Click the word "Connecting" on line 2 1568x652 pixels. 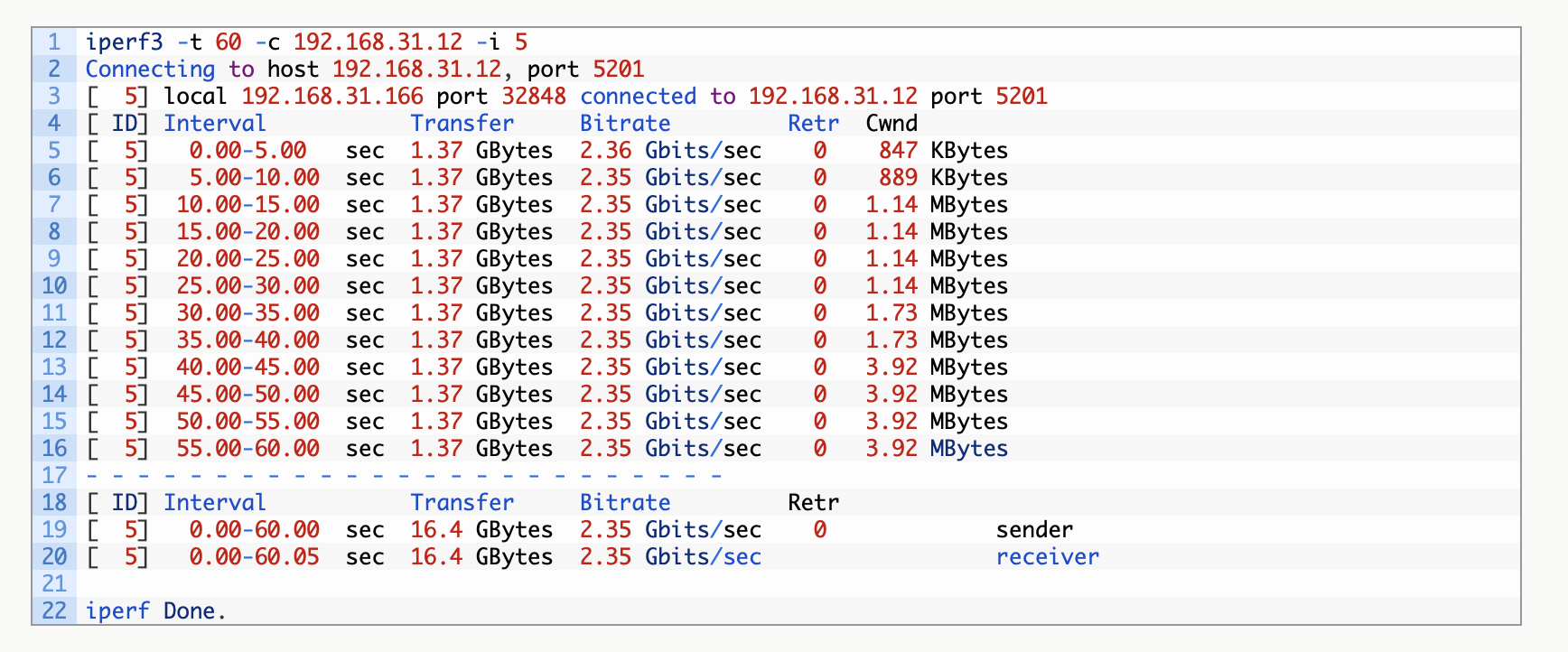pos(150,70)
